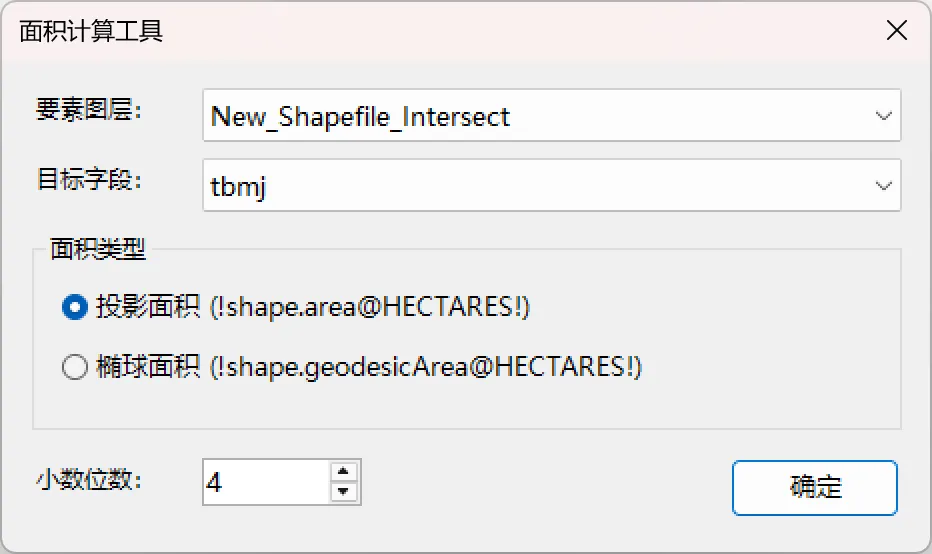
Task: Click the 面积计算工具 title bar
Action: (x=440, y=31)
